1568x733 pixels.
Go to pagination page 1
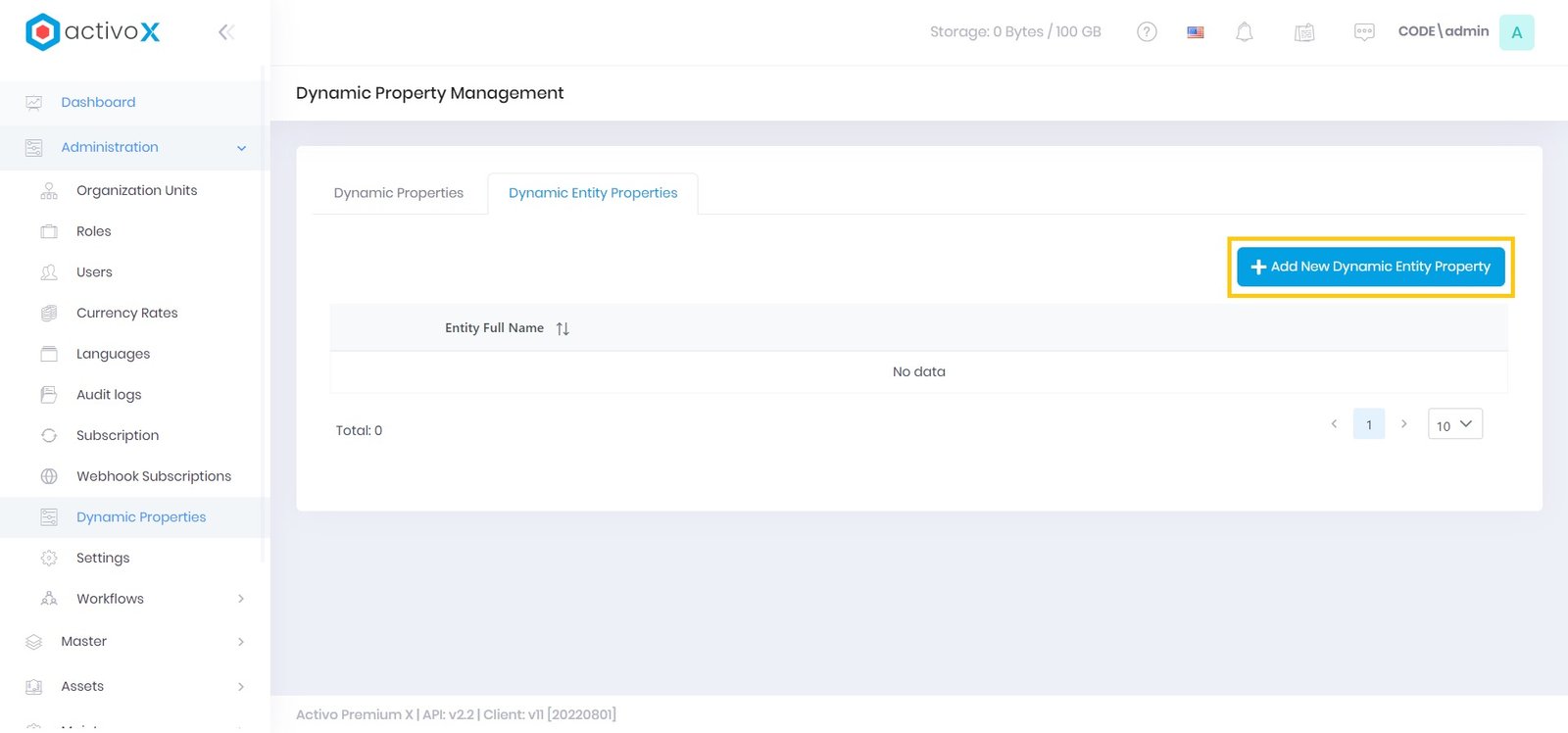1369,424
